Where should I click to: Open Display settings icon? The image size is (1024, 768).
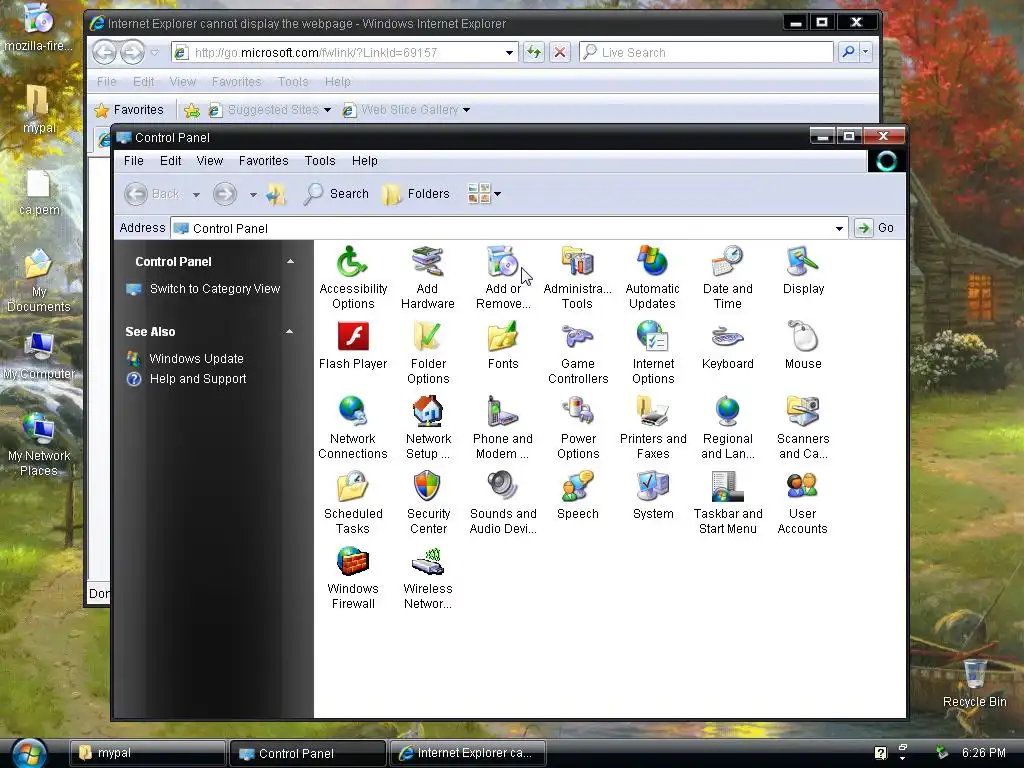coord(803,270)
